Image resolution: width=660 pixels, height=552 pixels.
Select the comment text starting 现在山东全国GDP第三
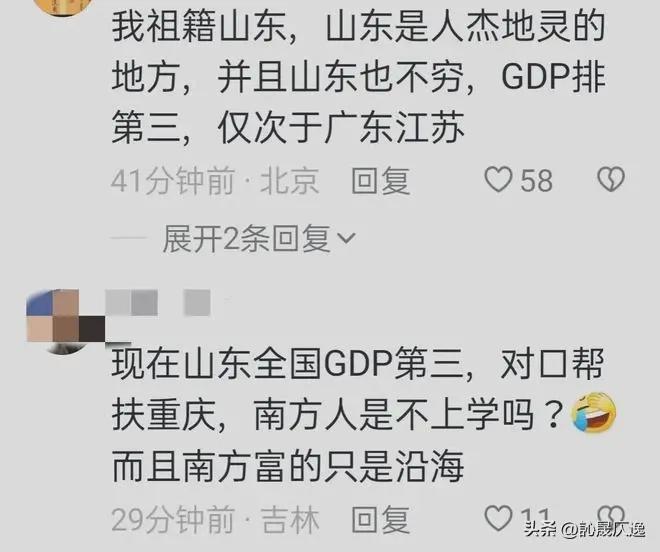coord(359,415)
